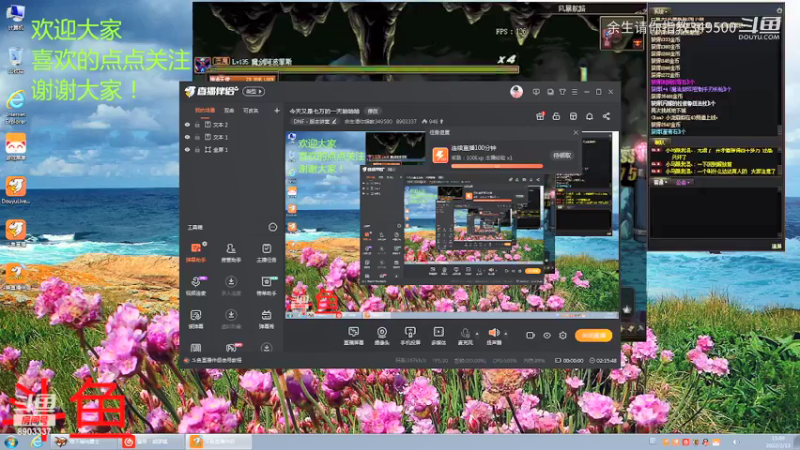Click the Windows Start button
800x450 pixels.
click(11, 442)
